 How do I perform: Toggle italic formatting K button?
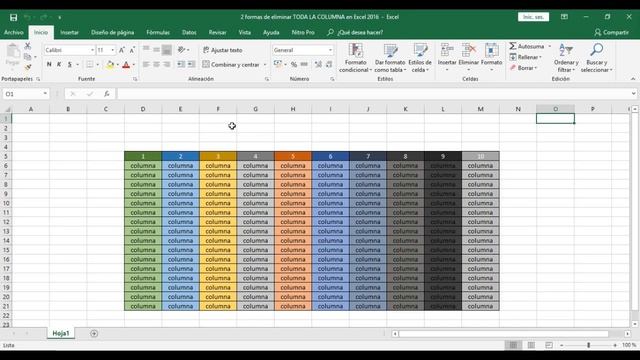[59, 64]
